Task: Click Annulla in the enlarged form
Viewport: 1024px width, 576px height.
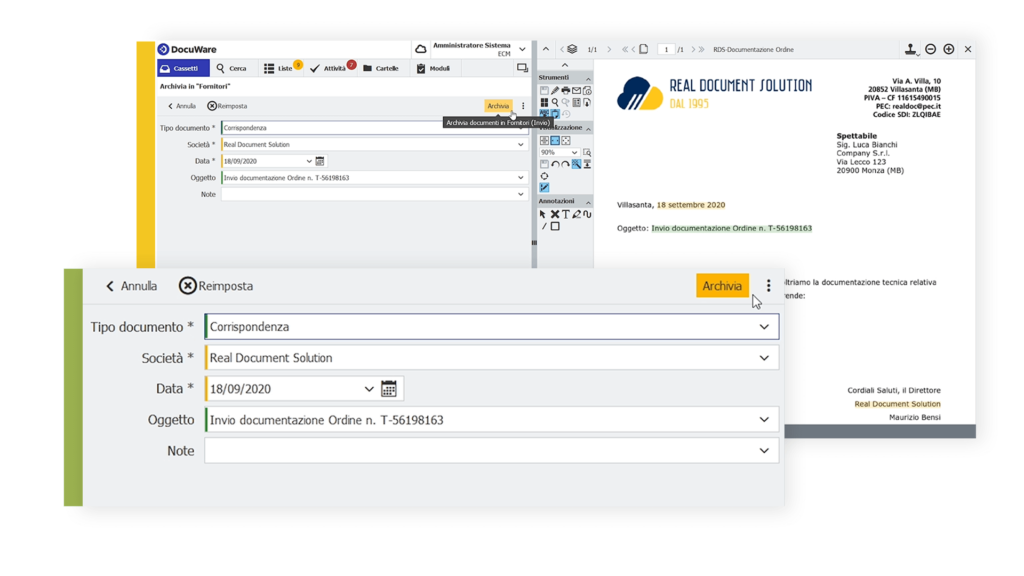Action: (x=131, y=286)
